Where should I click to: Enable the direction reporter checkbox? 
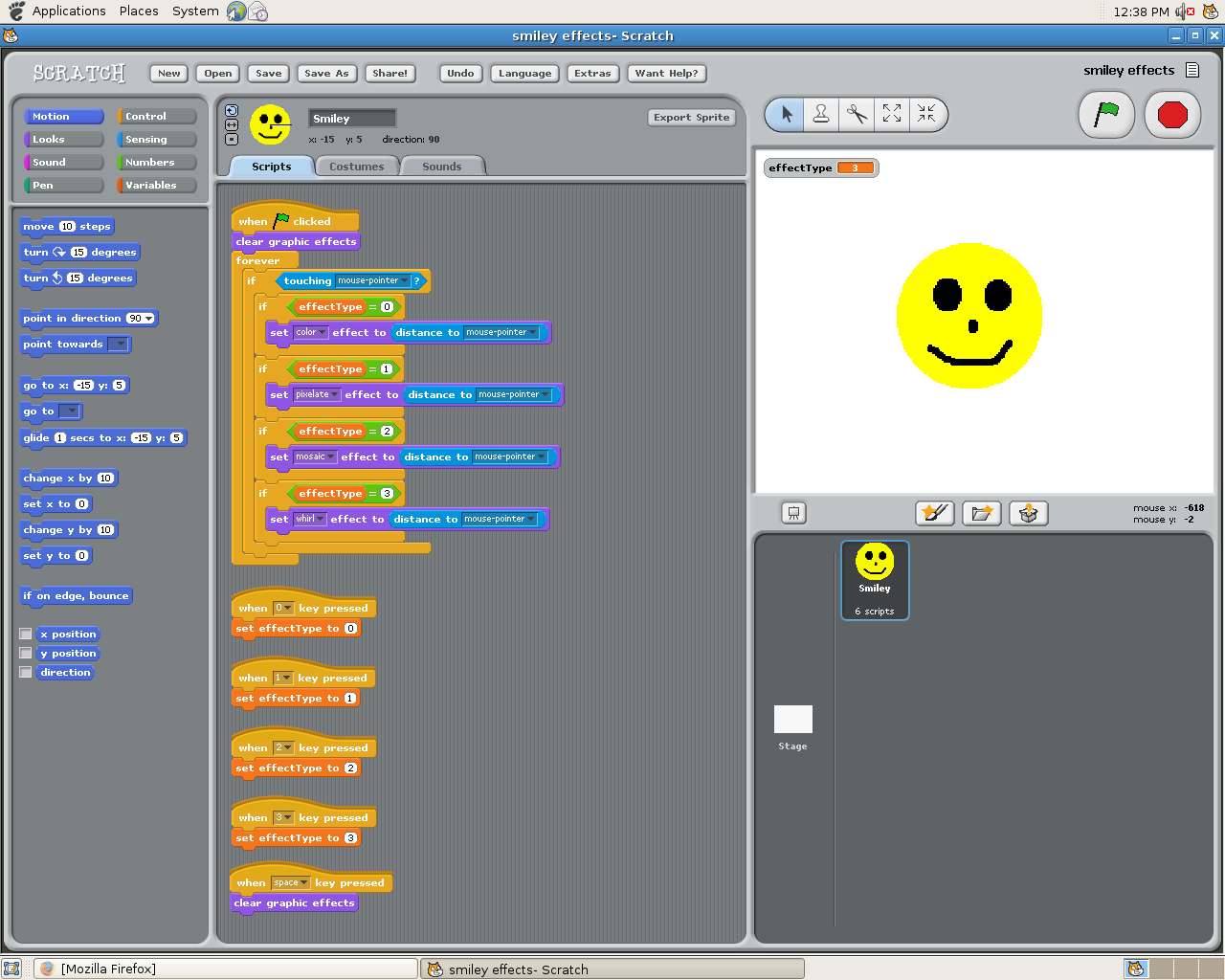click(x=26, y=672)
